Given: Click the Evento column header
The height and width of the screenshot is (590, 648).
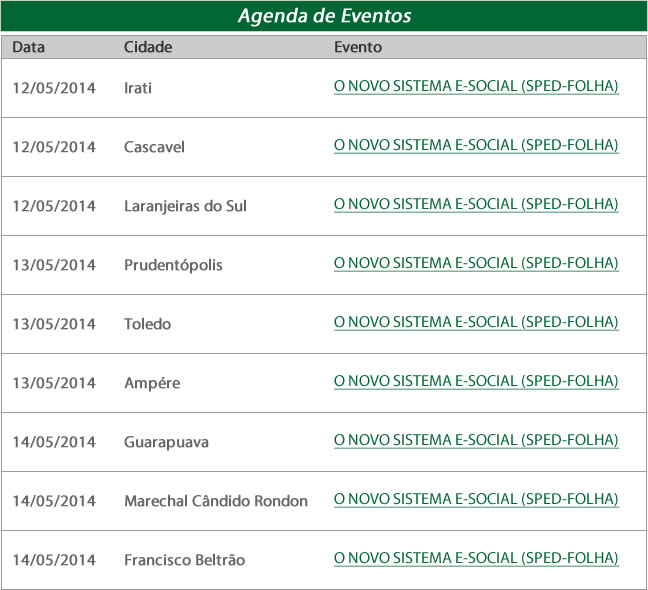Looking at the screenshot, I should (x=358, y=47).
